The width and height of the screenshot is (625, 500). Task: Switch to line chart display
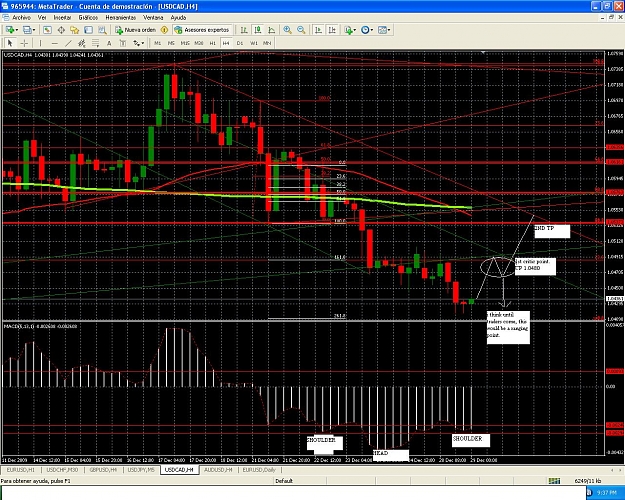[271, 30]
